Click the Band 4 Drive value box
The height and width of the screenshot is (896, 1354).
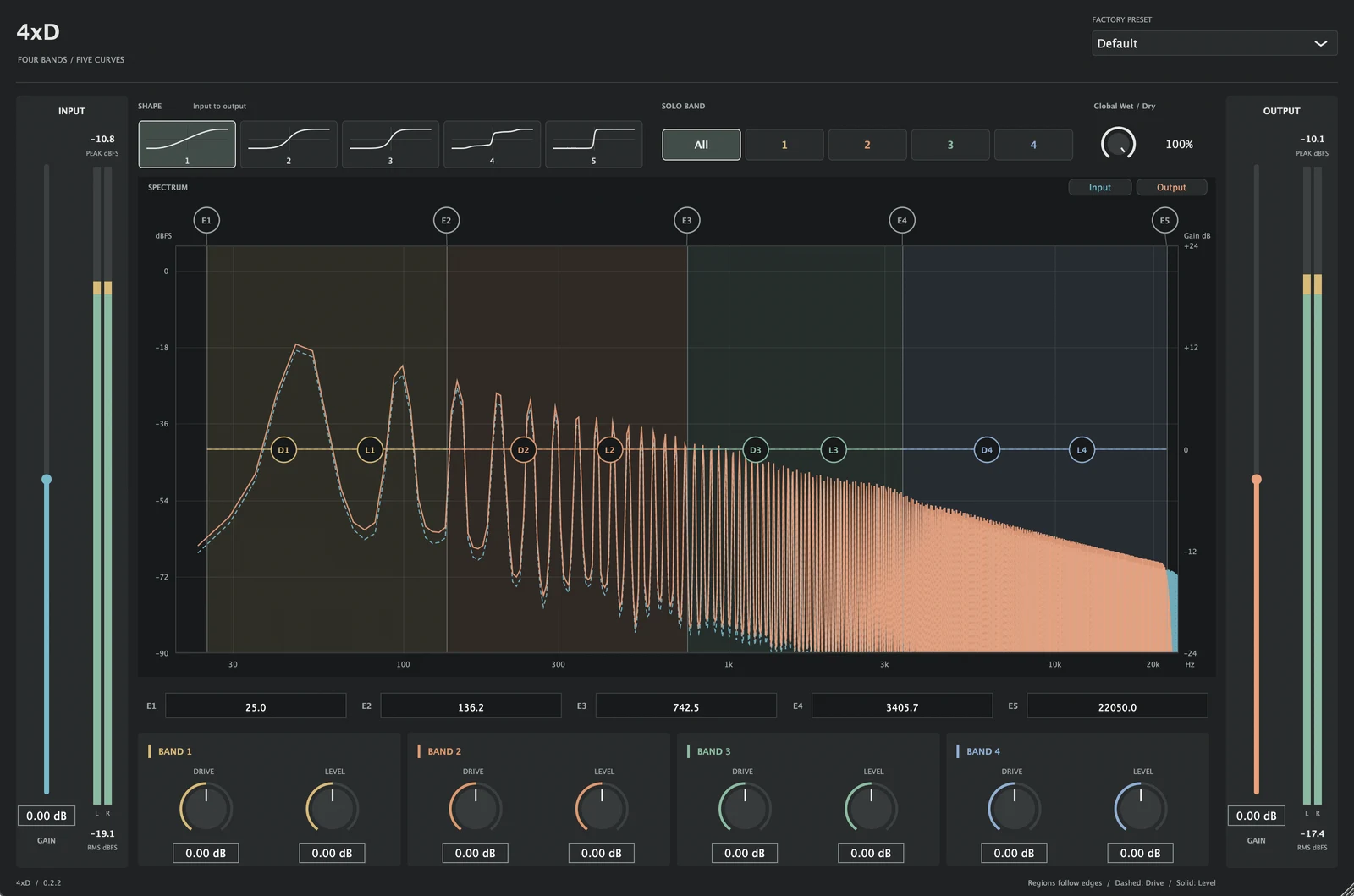point(1014,853)
